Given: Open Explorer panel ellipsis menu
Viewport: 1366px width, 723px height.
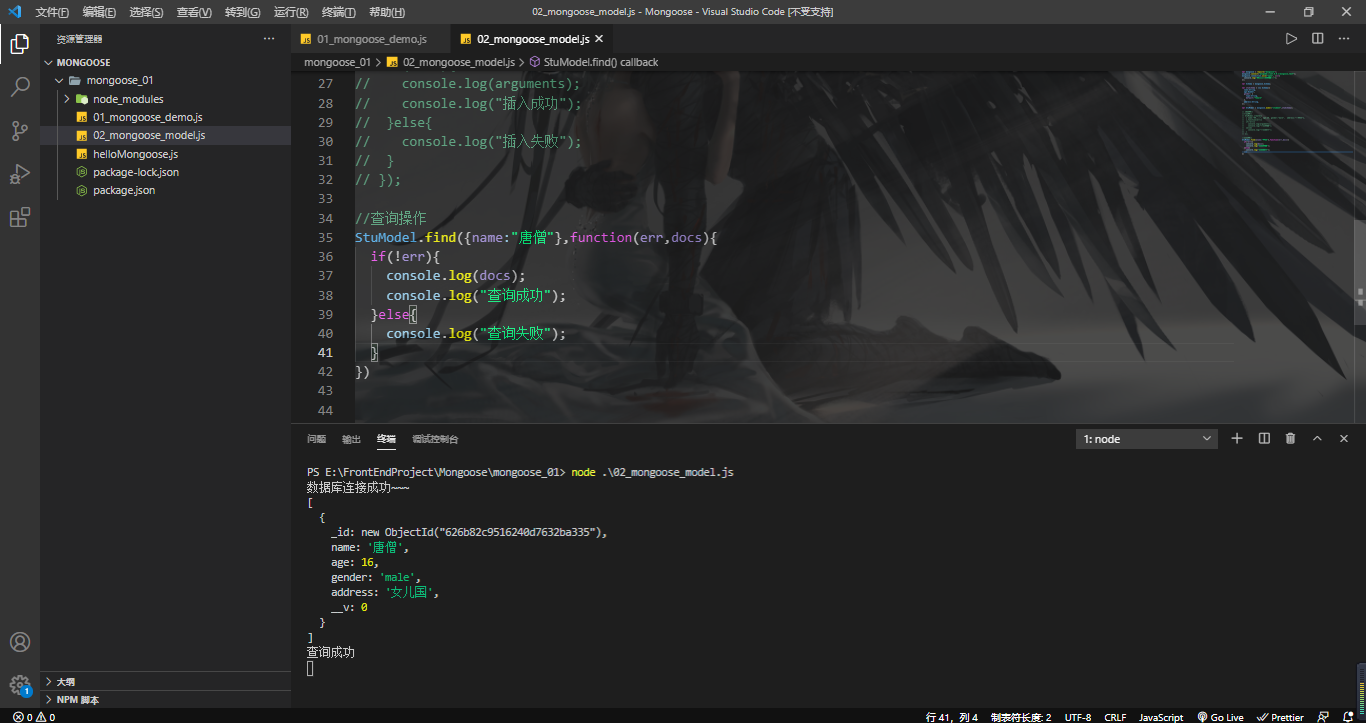Looking at the screenshot, I should coord(268,39).
